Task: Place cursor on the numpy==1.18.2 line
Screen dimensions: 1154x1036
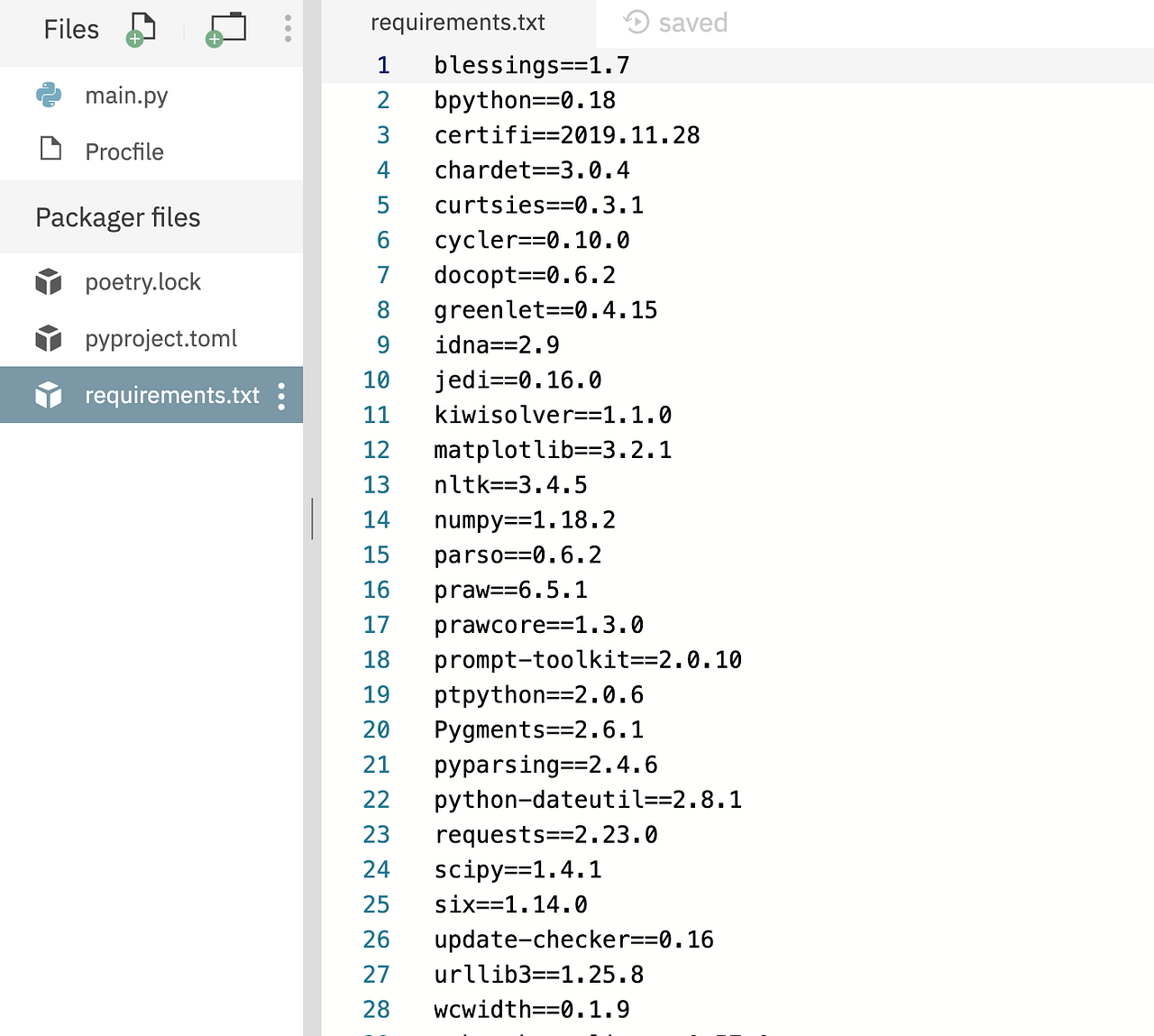Action: point(525,519)
